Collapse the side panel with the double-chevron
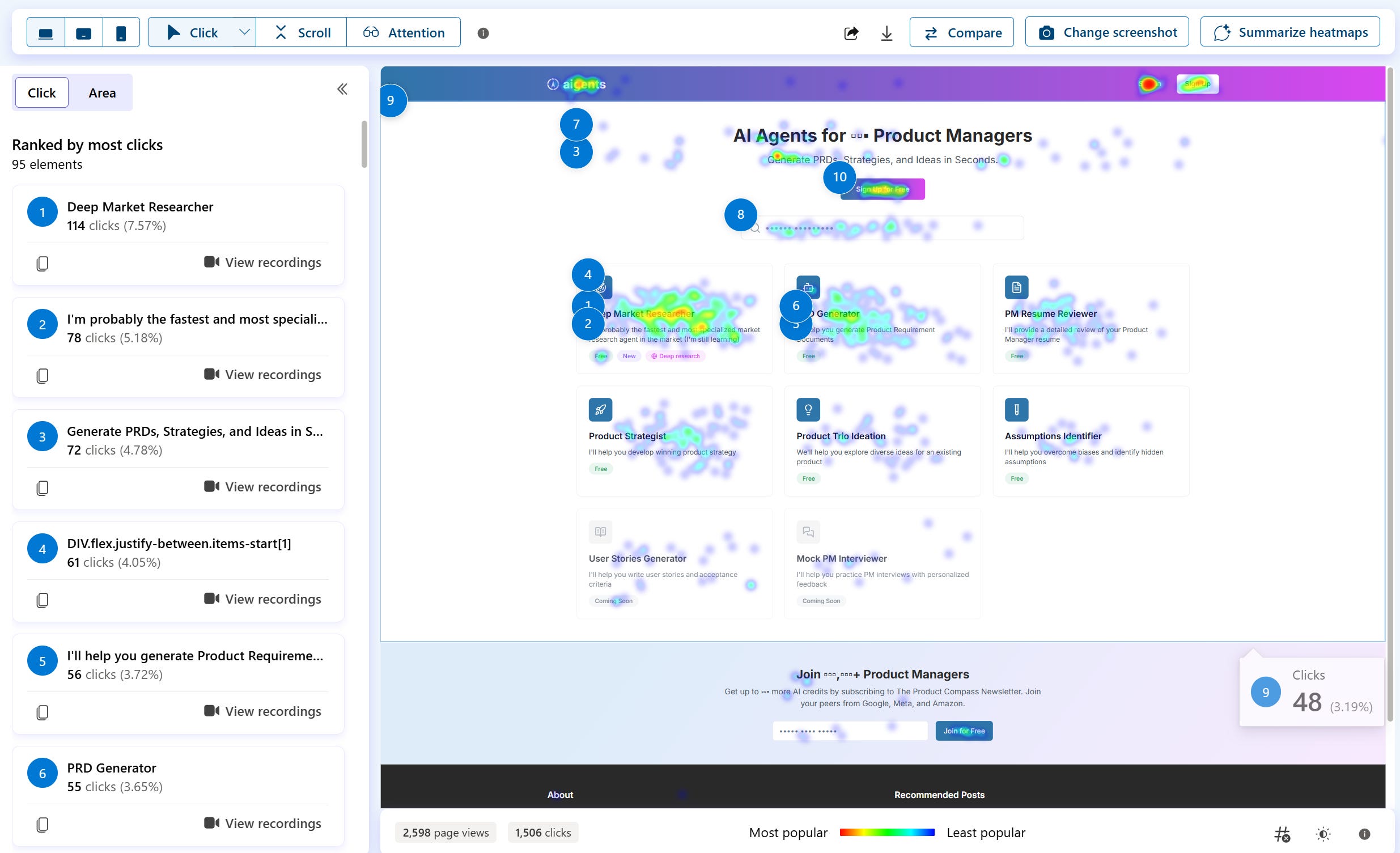1400x853 pixels. point(342,89)
